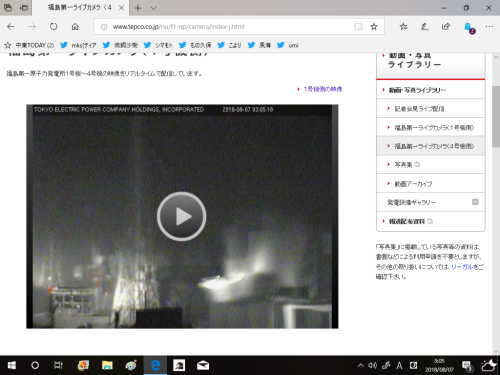Minimize the Edge window
Screen dimensions: 500x375
point(444,8)
